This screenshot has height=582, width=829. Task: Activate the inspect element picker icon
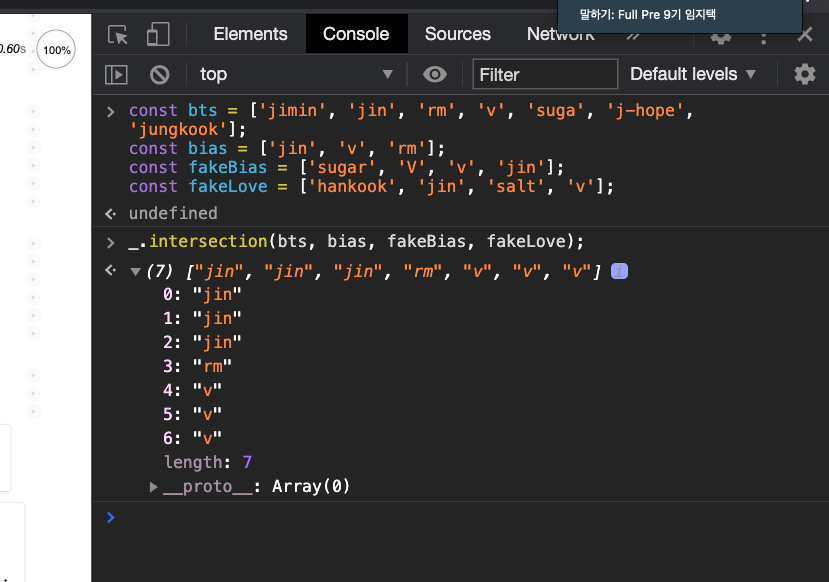click(x=118, y=35)
